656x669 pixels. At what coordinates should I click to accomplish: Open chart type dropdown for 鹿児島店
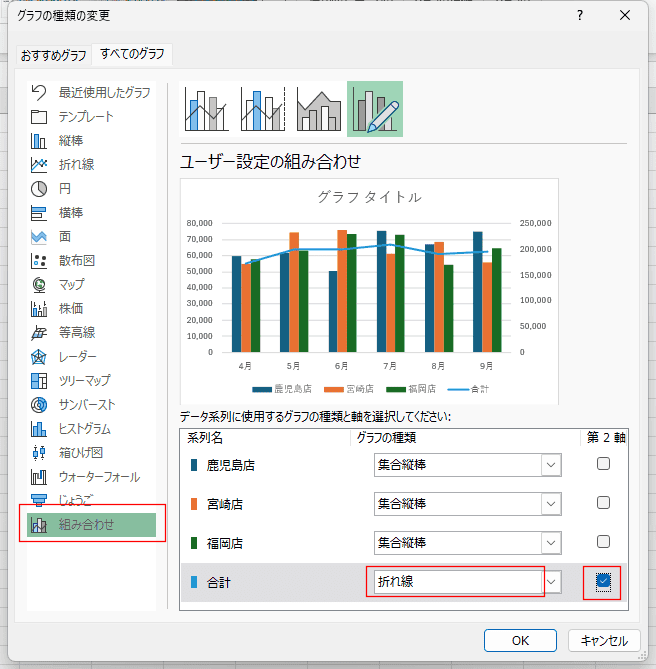tap(550, 464)
